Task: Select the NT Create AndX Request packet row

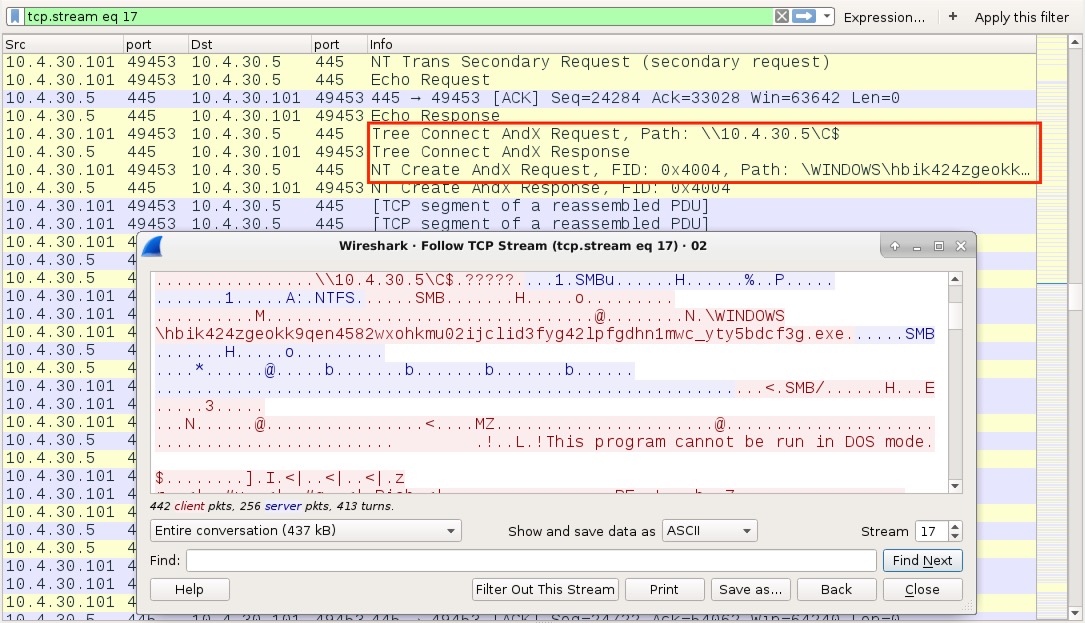Action: pos(519,170)
